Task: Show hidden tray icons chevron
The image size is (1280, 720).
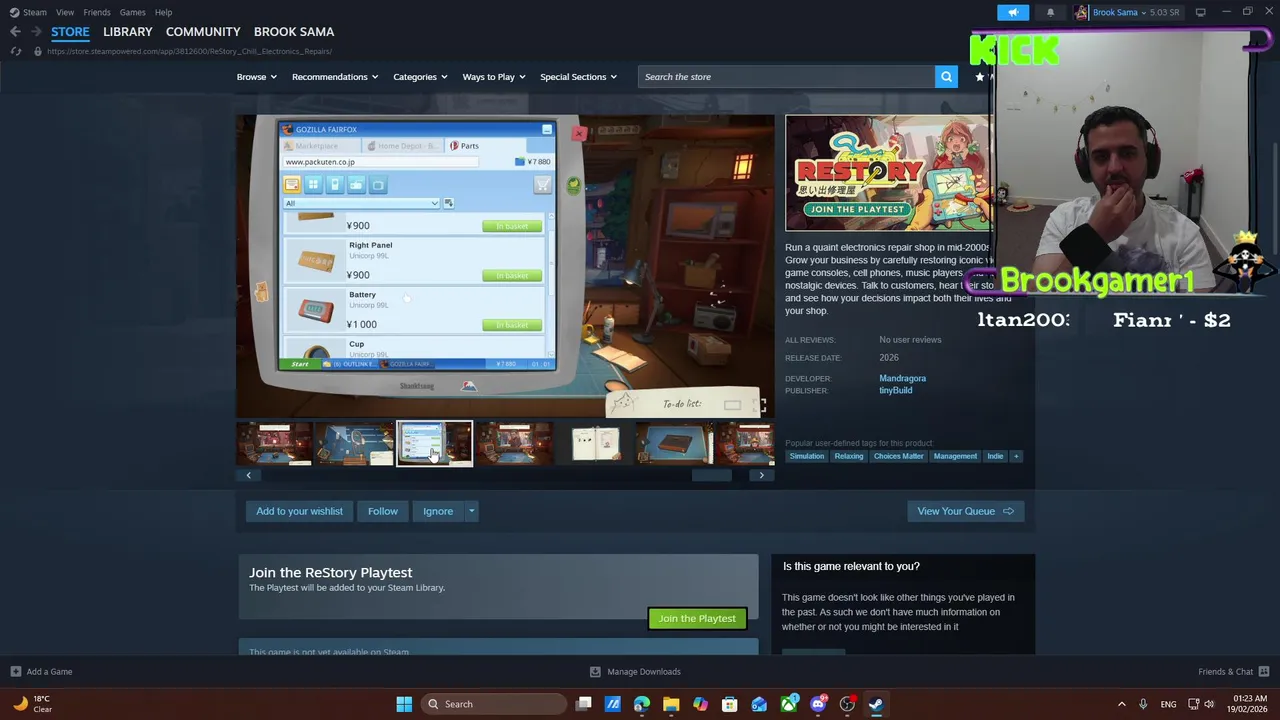Action: coord(1121,704)
